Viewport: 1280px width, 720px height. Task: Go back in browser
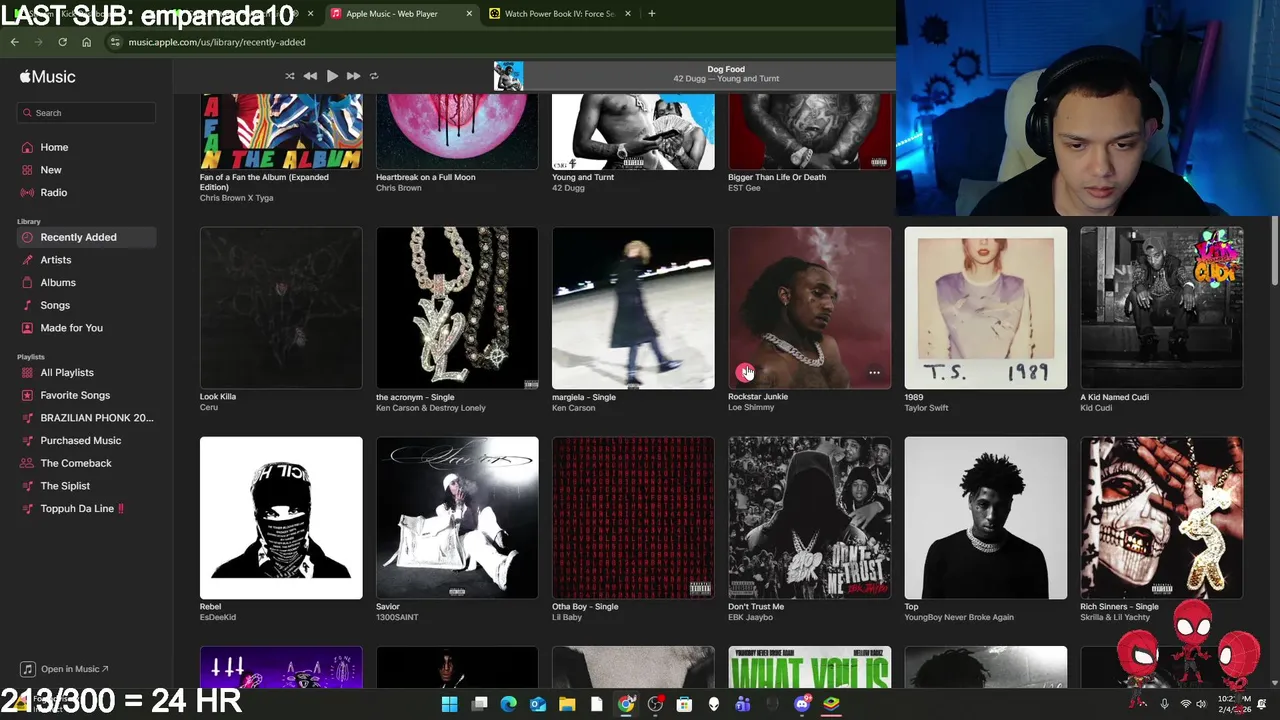[14, 42]
